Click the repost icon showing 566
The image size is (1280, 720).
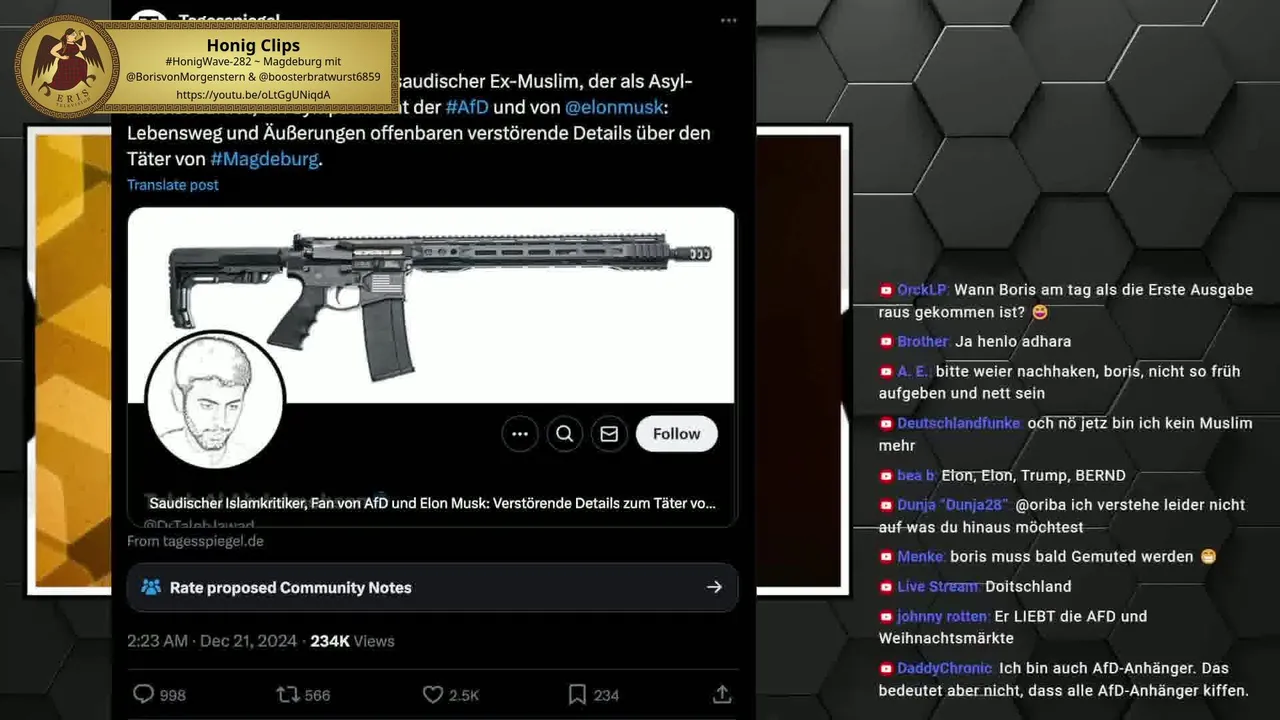287,694
